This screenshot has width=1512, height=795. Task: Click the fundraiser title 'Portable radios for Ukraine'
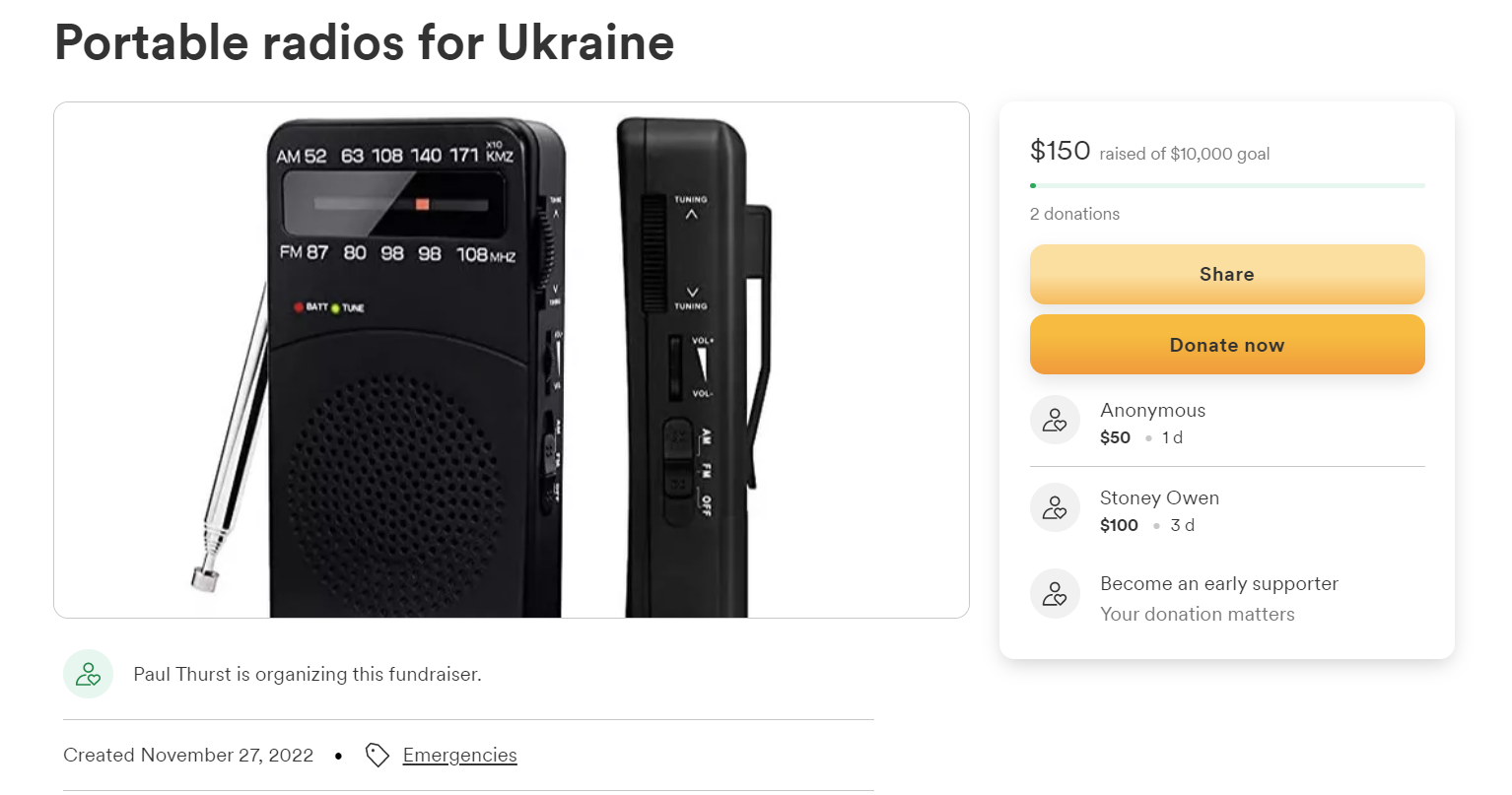(364, 42)
